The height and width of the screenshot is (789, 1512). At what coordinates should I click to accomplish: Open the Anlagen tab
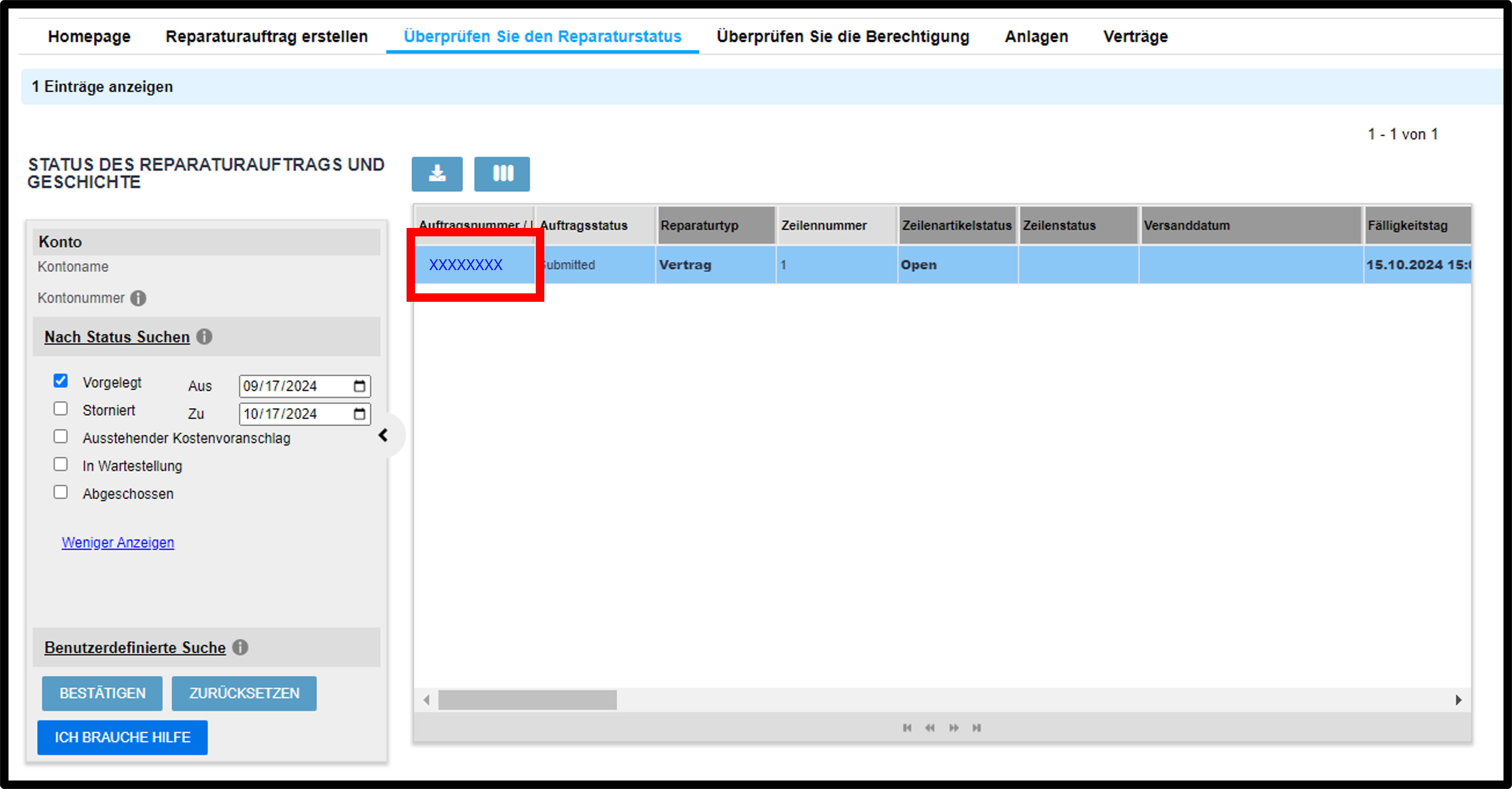1036,37
